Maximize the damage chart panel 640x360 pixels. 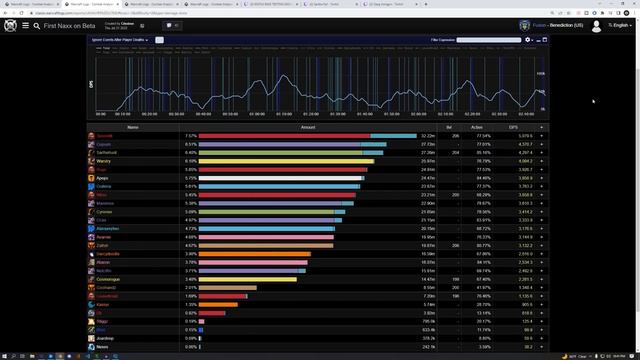[544, 40]
